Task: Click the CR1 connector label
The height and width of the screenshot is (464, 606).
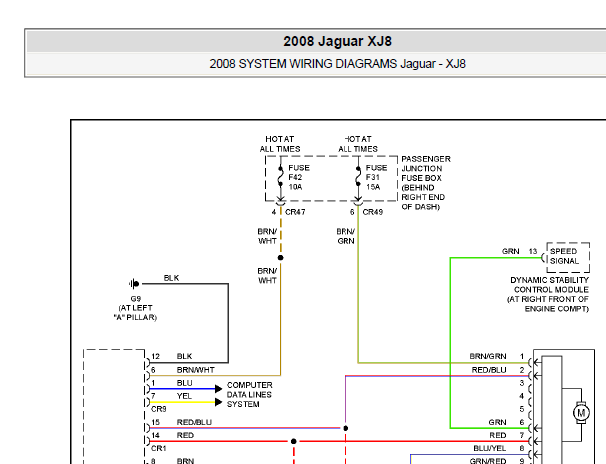Action: pos(158,449)
